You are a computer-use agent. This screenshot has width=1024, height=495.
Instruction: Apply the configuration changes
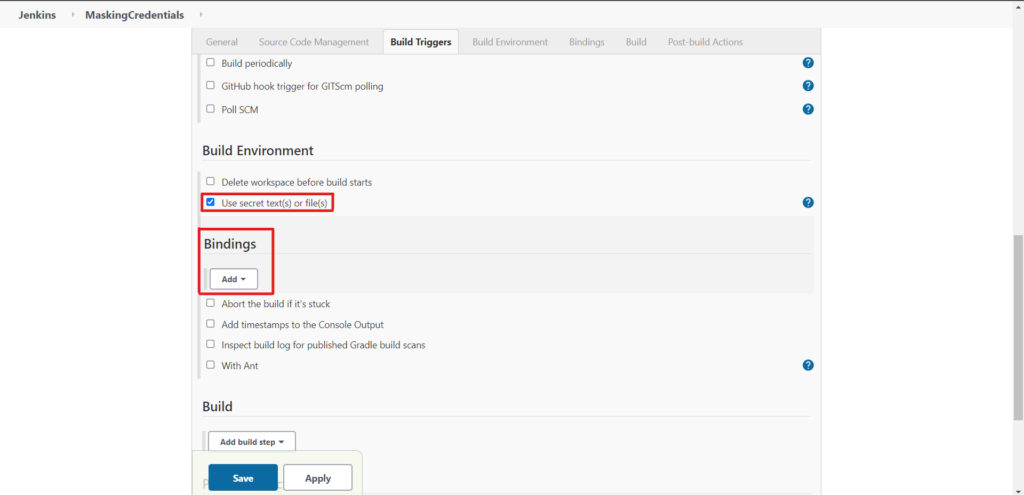click(x=318, y=478)
